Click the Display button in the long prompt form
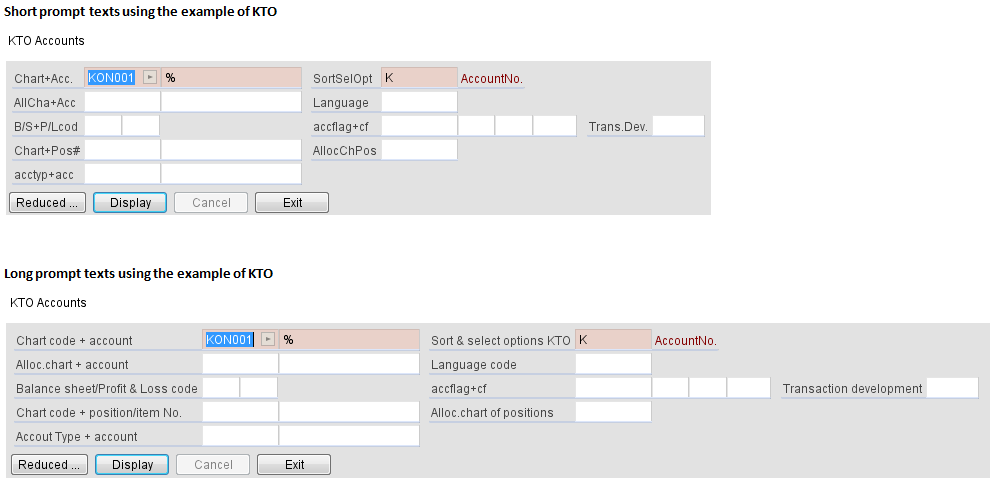The width and height of the screenshot is (997, 486). click(x=132, y=465)
